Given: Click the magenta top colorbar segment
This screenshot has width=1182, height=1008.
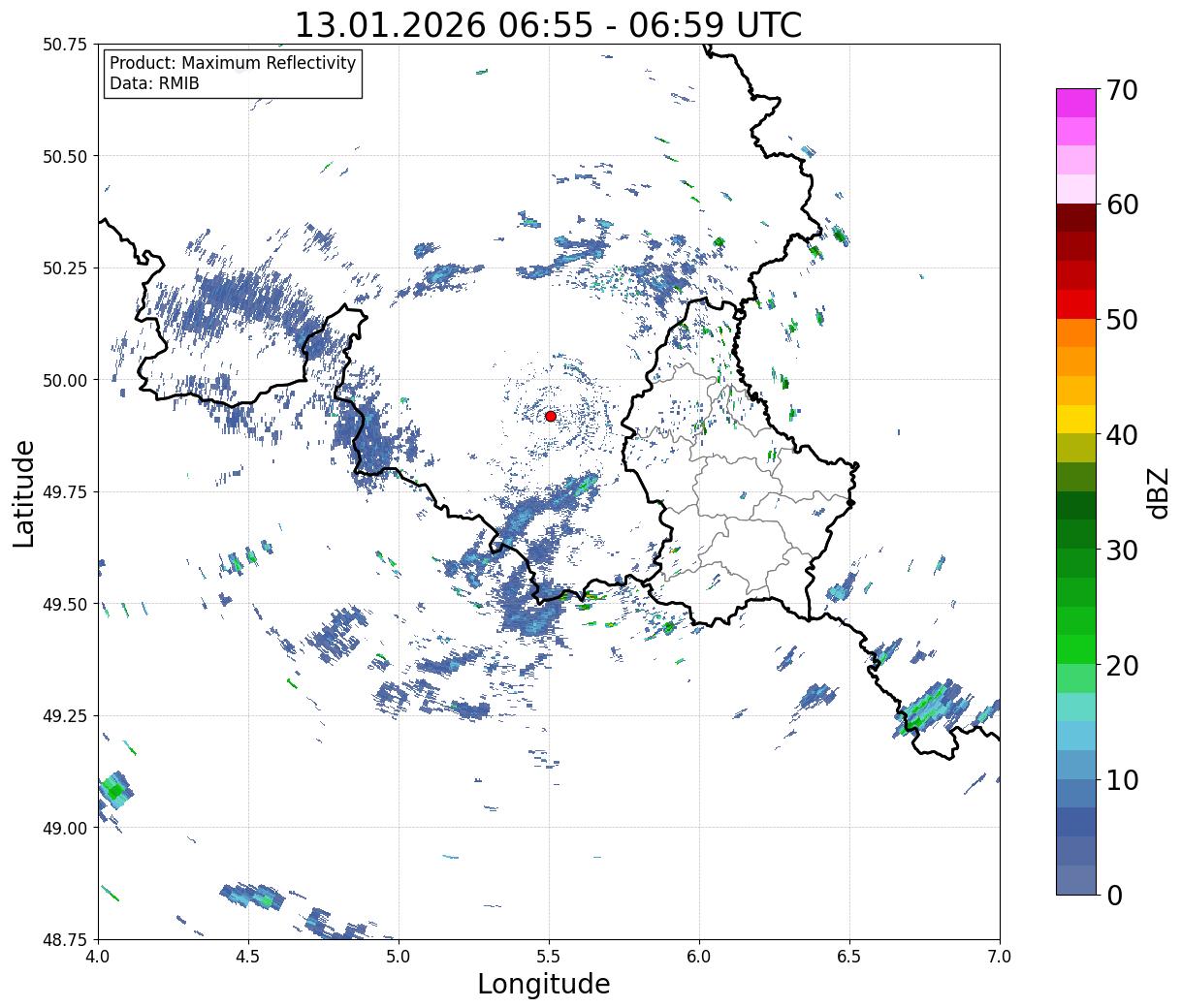Looking at the screenshot, I should pyautogui.click(x=1076, y=103).
